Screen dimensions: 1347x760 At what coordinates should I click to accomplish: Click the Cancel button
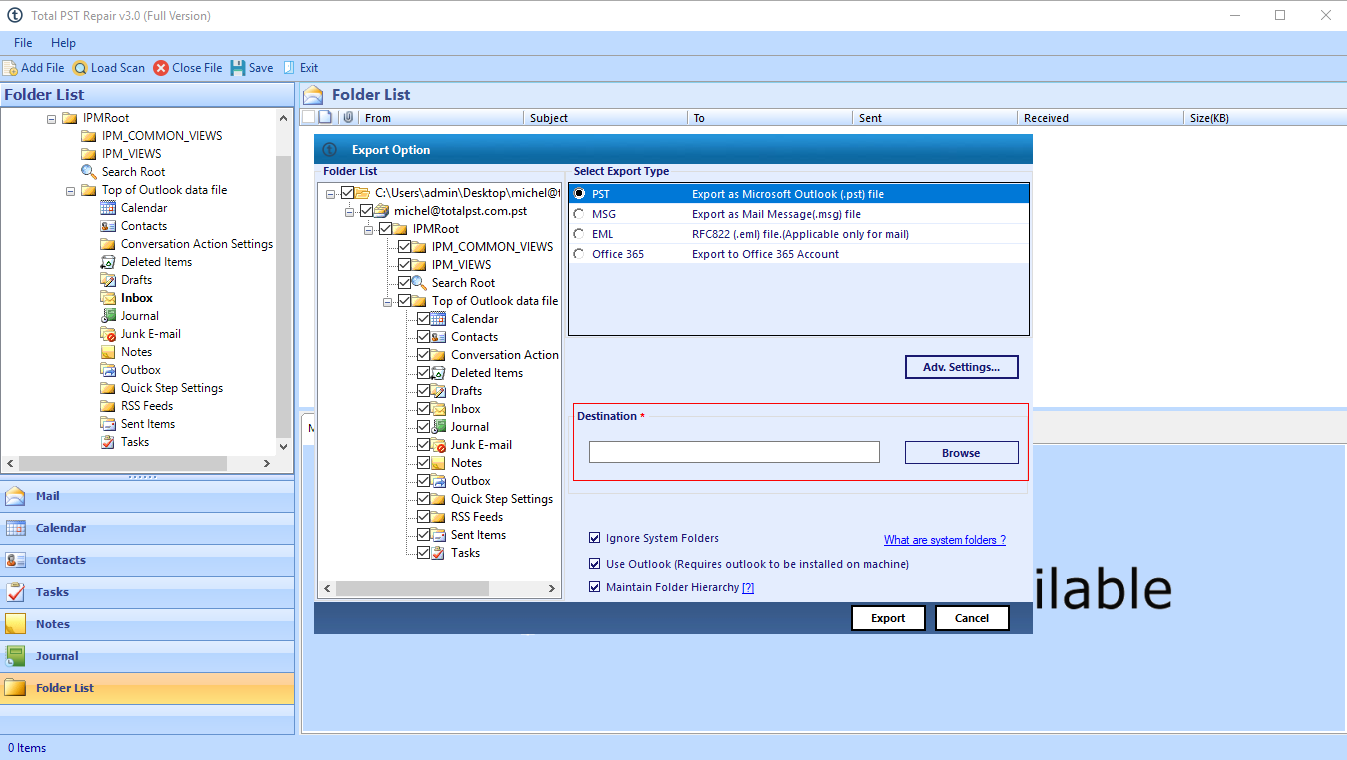(972, 618)
